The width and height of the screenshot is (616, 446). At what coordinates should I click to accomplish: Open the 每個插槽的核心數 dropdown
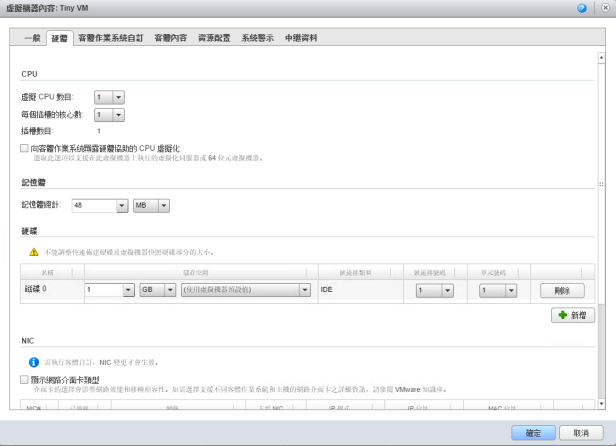pos(109,115)
